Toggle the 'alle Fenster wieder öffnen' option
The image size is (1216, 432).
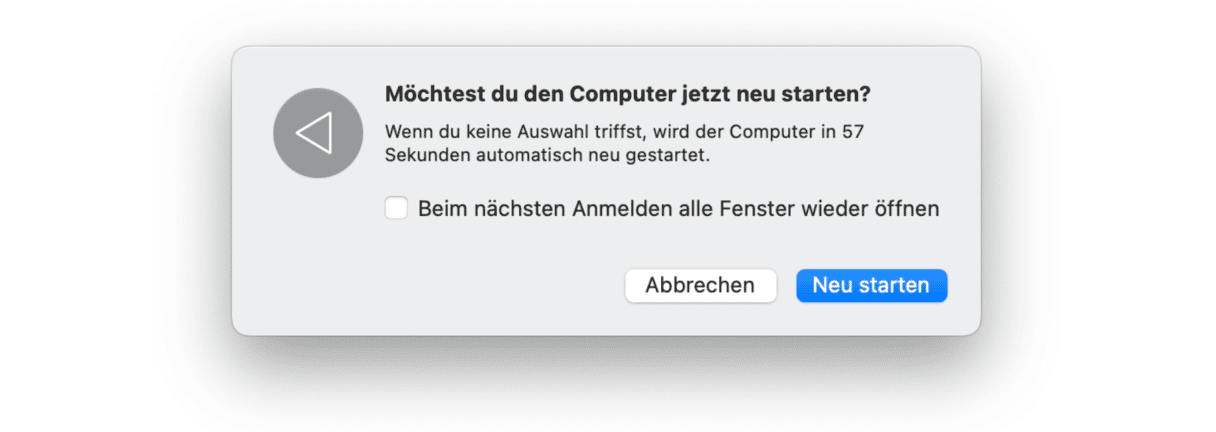click(397, 209)
